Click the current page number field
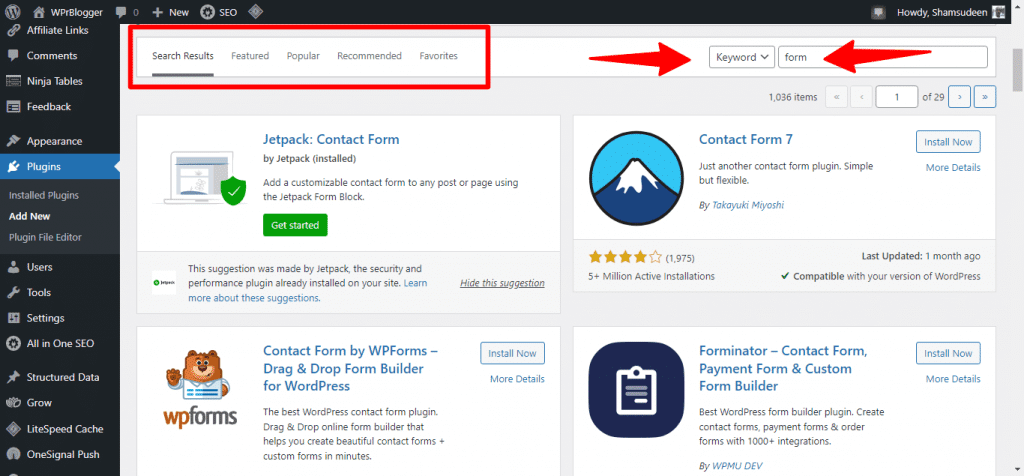Viewport: 1024px width, 476px height. pyautogui.click(x=897, y=97)
